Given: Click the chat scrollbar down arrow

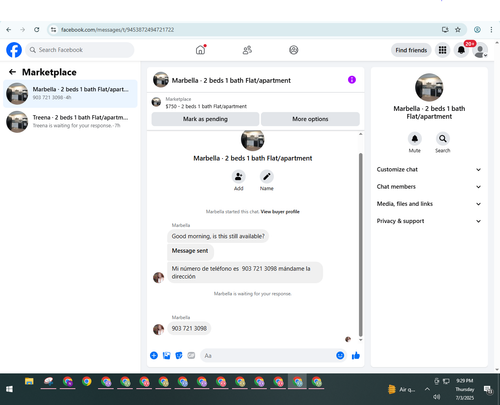Looking at the screenshot, I should (360, 340).
